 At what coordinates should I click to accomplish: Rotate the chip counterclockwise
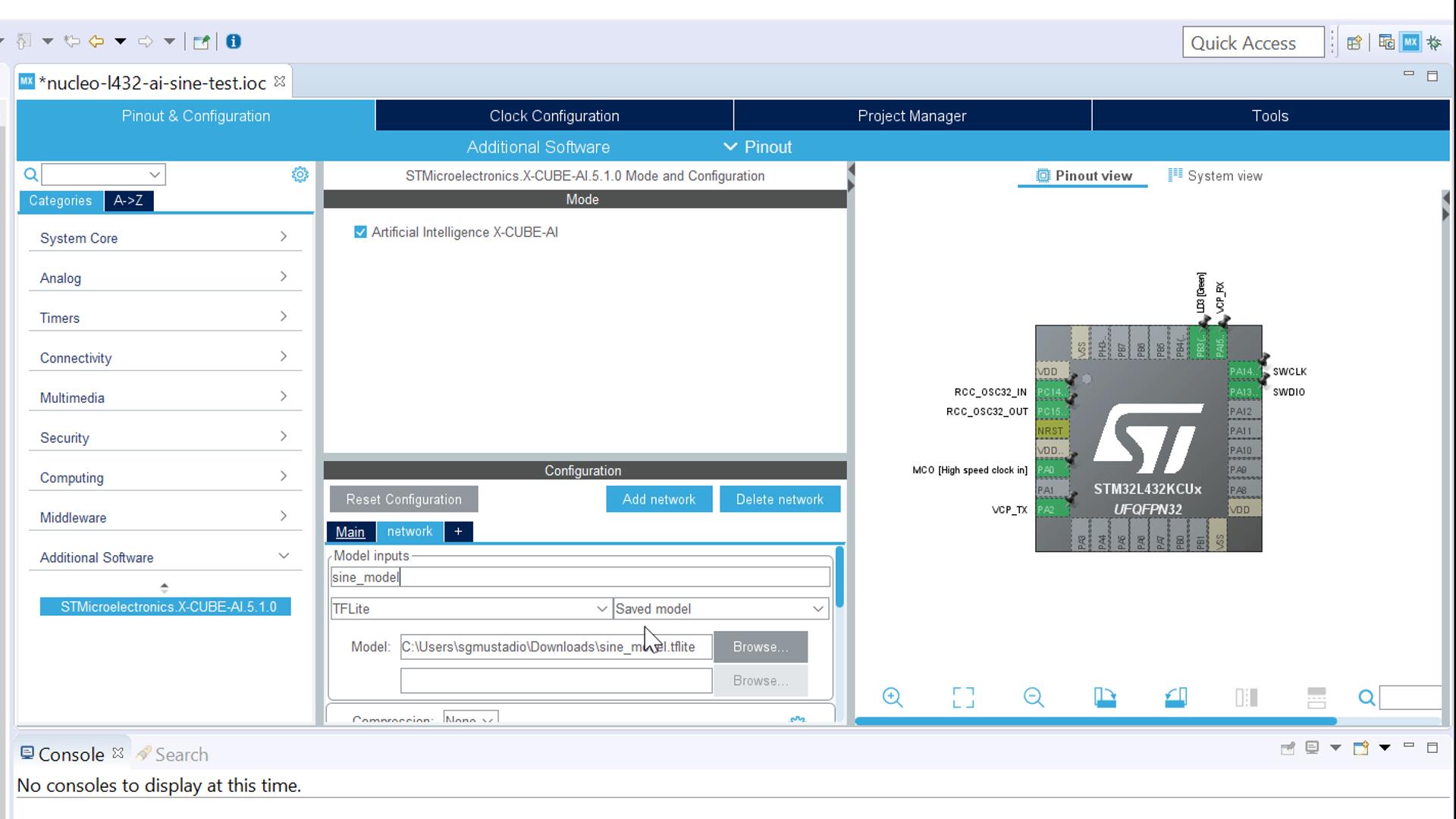point(1176,697)
